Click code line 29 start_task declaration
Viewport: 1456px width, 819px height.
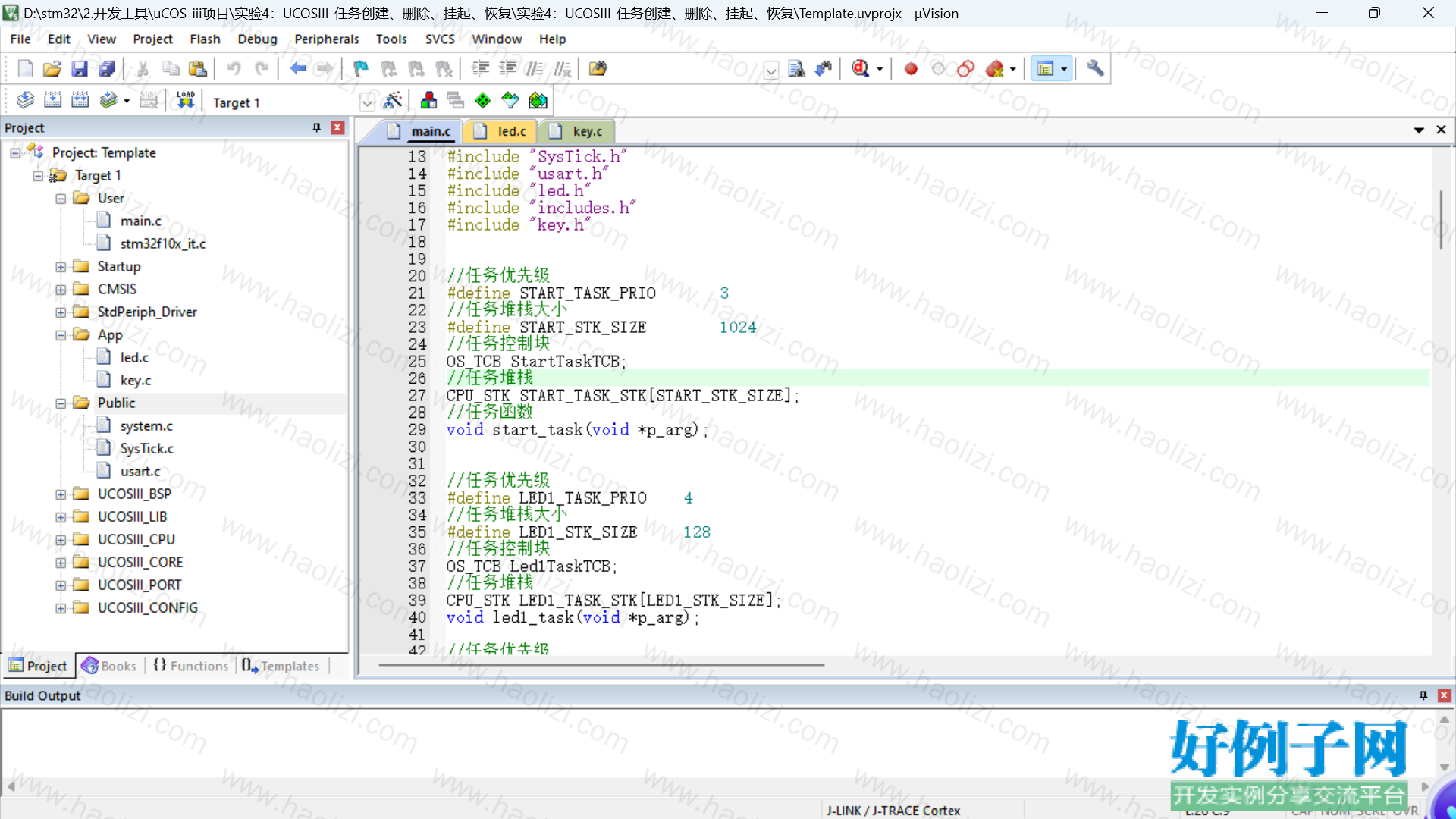[x=576, y=430]
